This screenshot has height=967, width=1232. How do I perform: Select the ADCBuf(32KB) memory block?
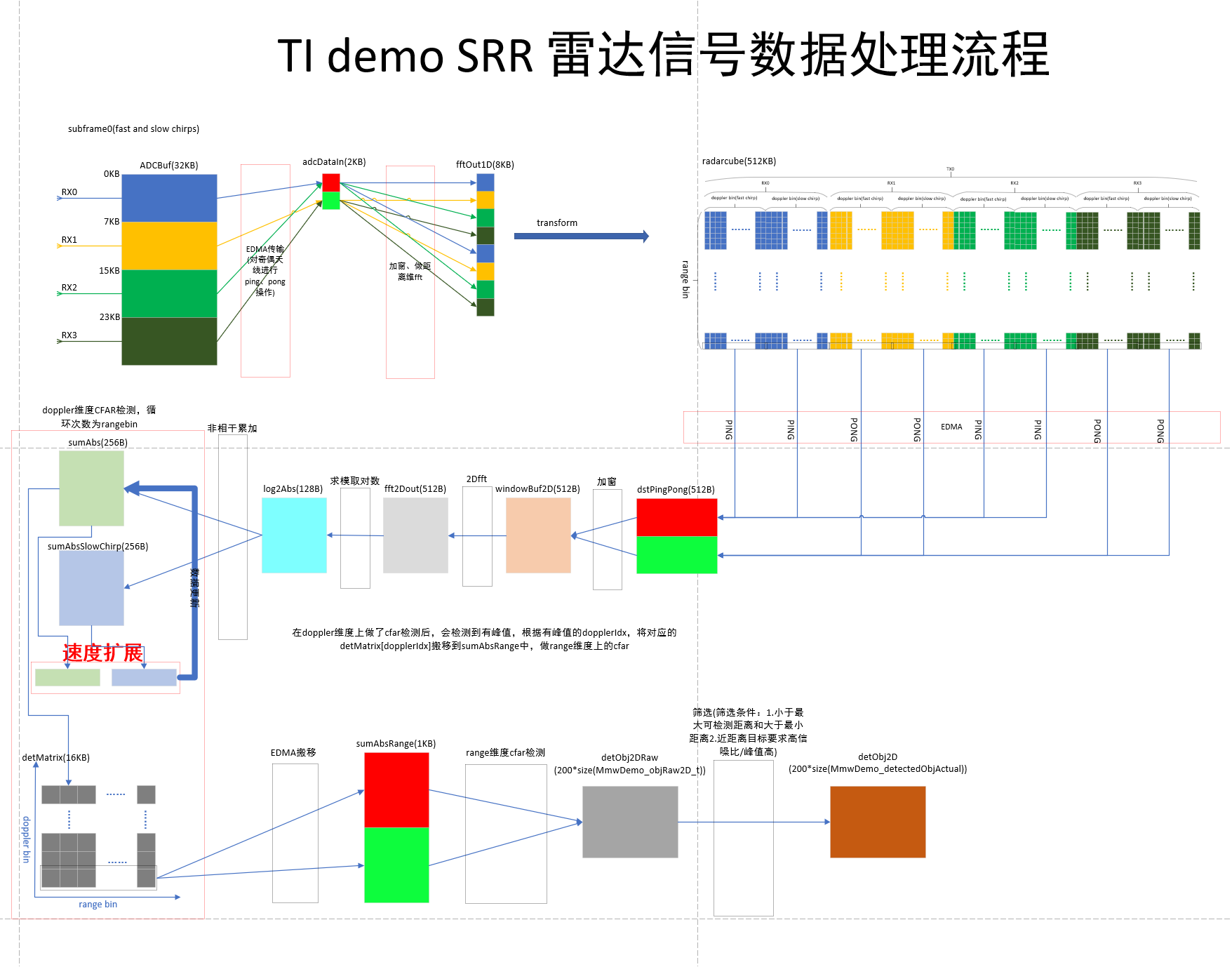point(168,270)
